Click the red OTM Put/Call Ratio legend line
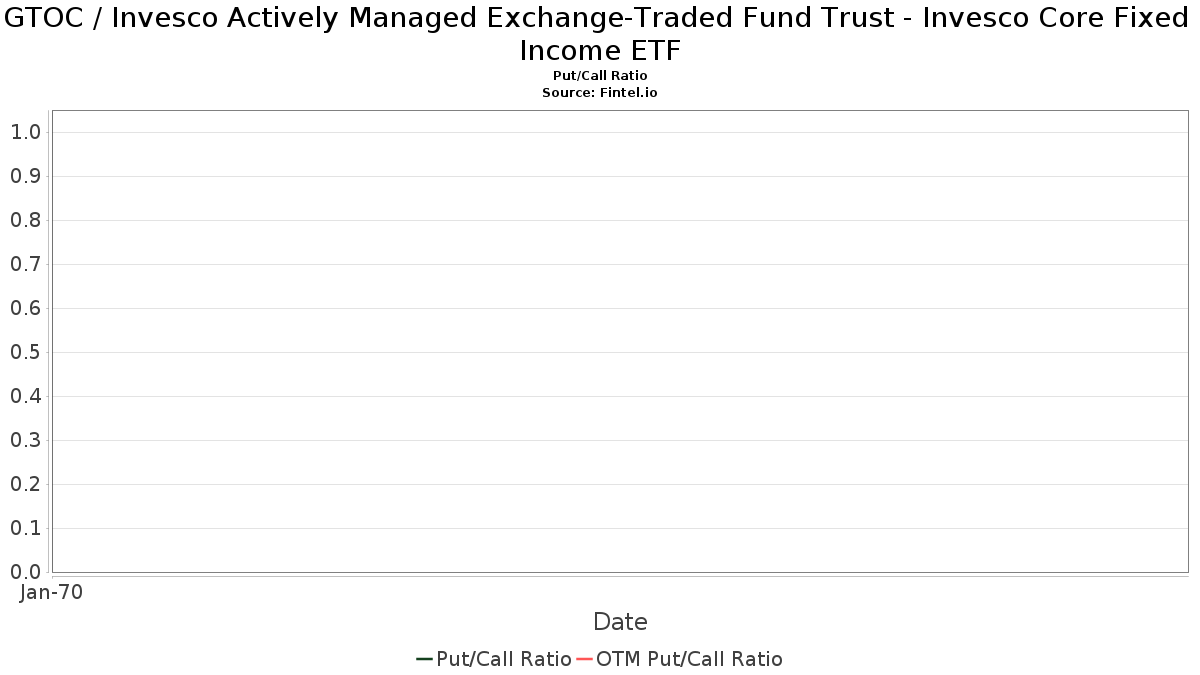The height and width of the screenshot is (675, 1200). coord(584,659)
